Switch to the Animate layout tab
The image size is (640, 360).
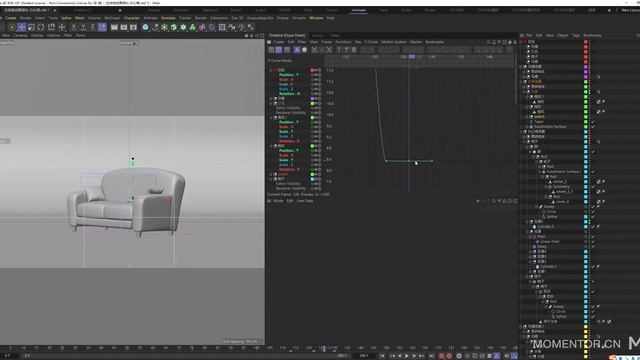359,10
